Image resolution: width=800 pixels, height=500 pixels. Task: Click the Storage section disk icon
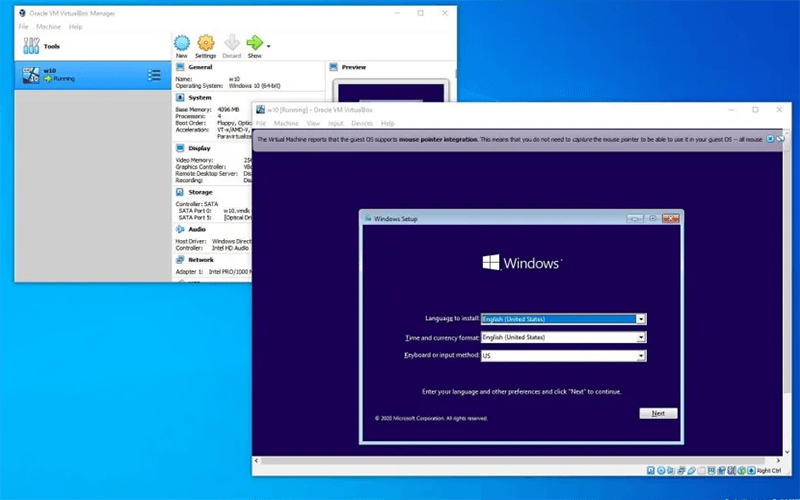180,192
